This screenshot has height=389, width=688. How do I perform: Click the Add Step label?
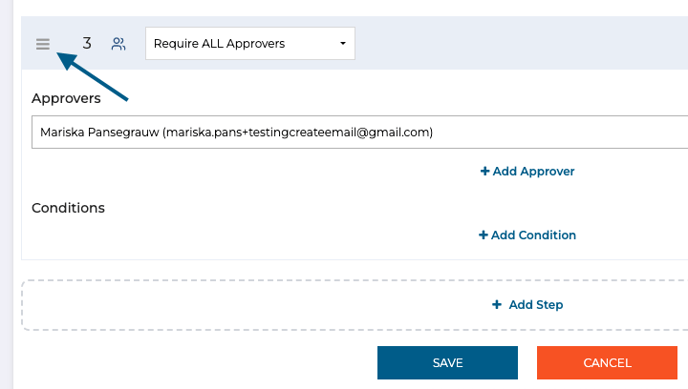click(536, 304)
